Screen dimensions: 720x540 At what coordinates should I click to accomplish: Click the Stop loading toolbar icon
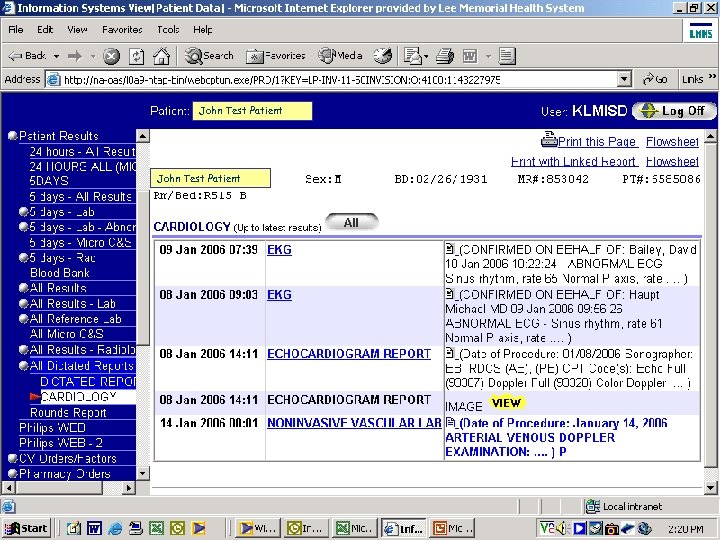(111, 56)
